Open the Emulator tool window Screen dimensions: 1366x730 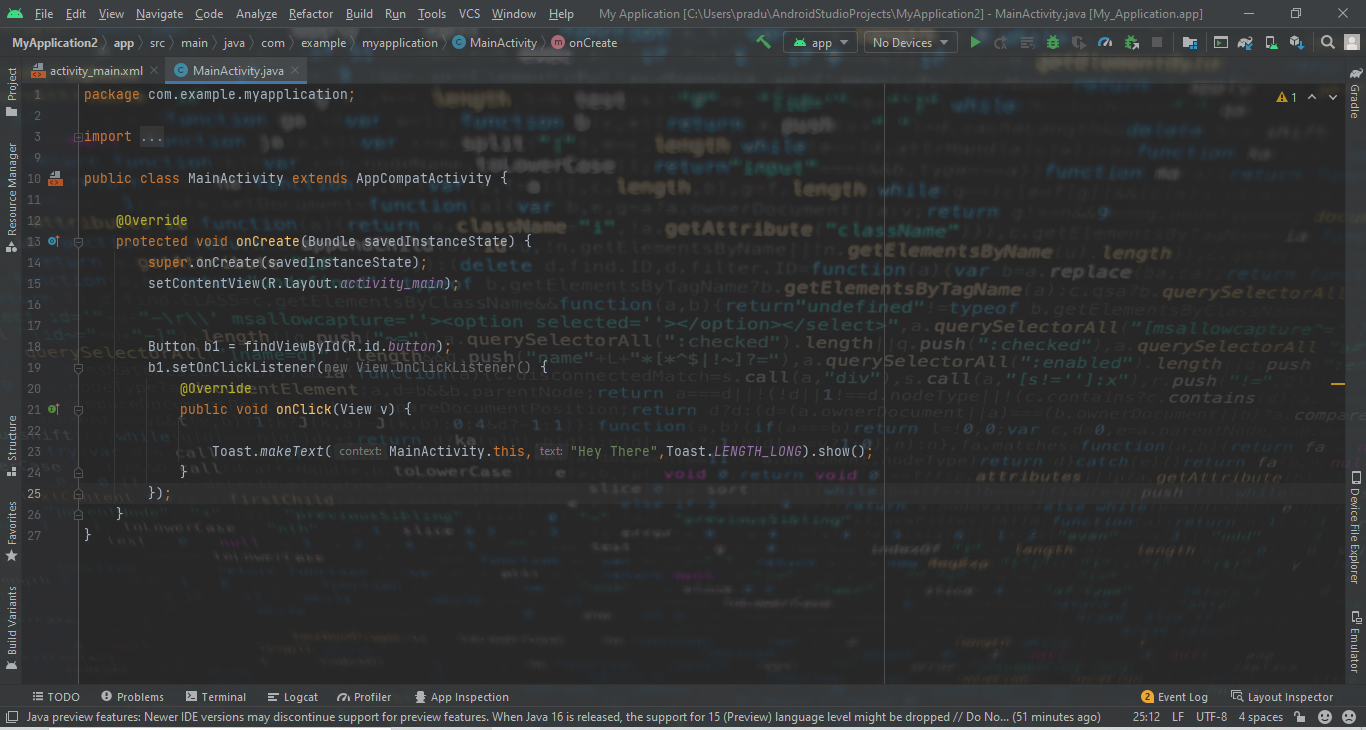1355,641
